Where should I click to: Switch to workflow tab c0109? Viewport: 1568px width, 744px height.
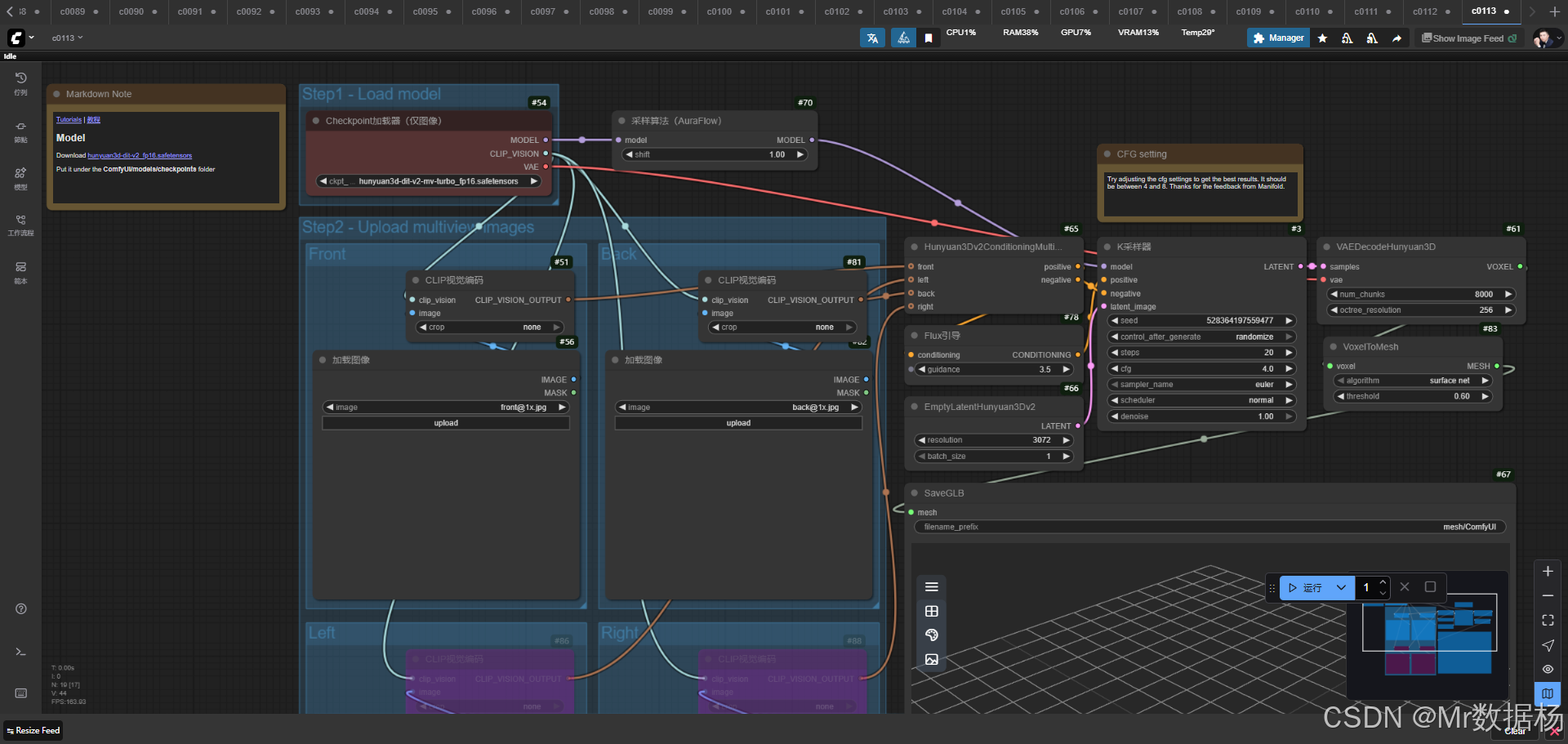tap(1249, 11)
